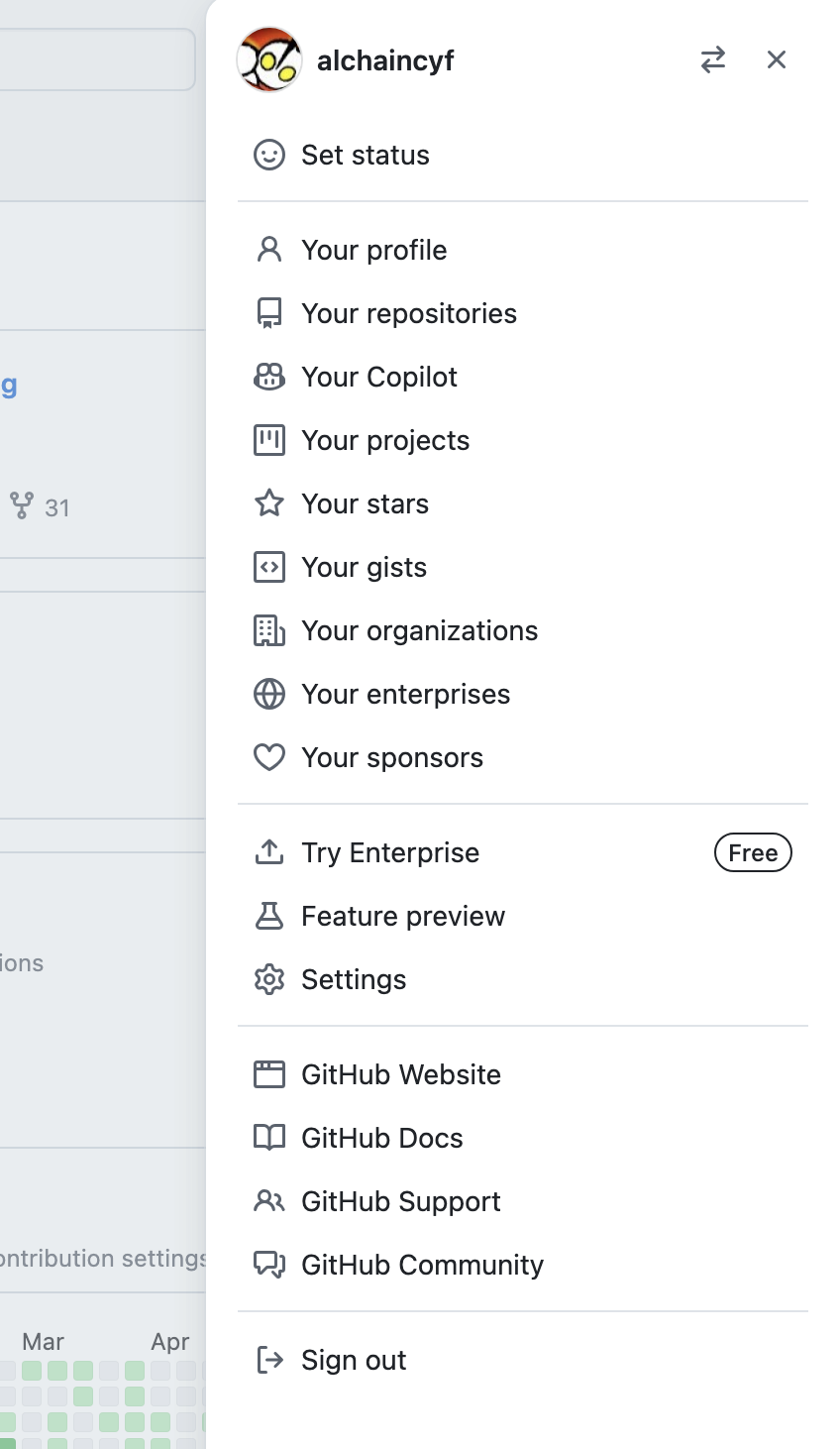Screen dimensions: 840x1449
Task: Click the smiley face status icon
Action: point(269,156)
